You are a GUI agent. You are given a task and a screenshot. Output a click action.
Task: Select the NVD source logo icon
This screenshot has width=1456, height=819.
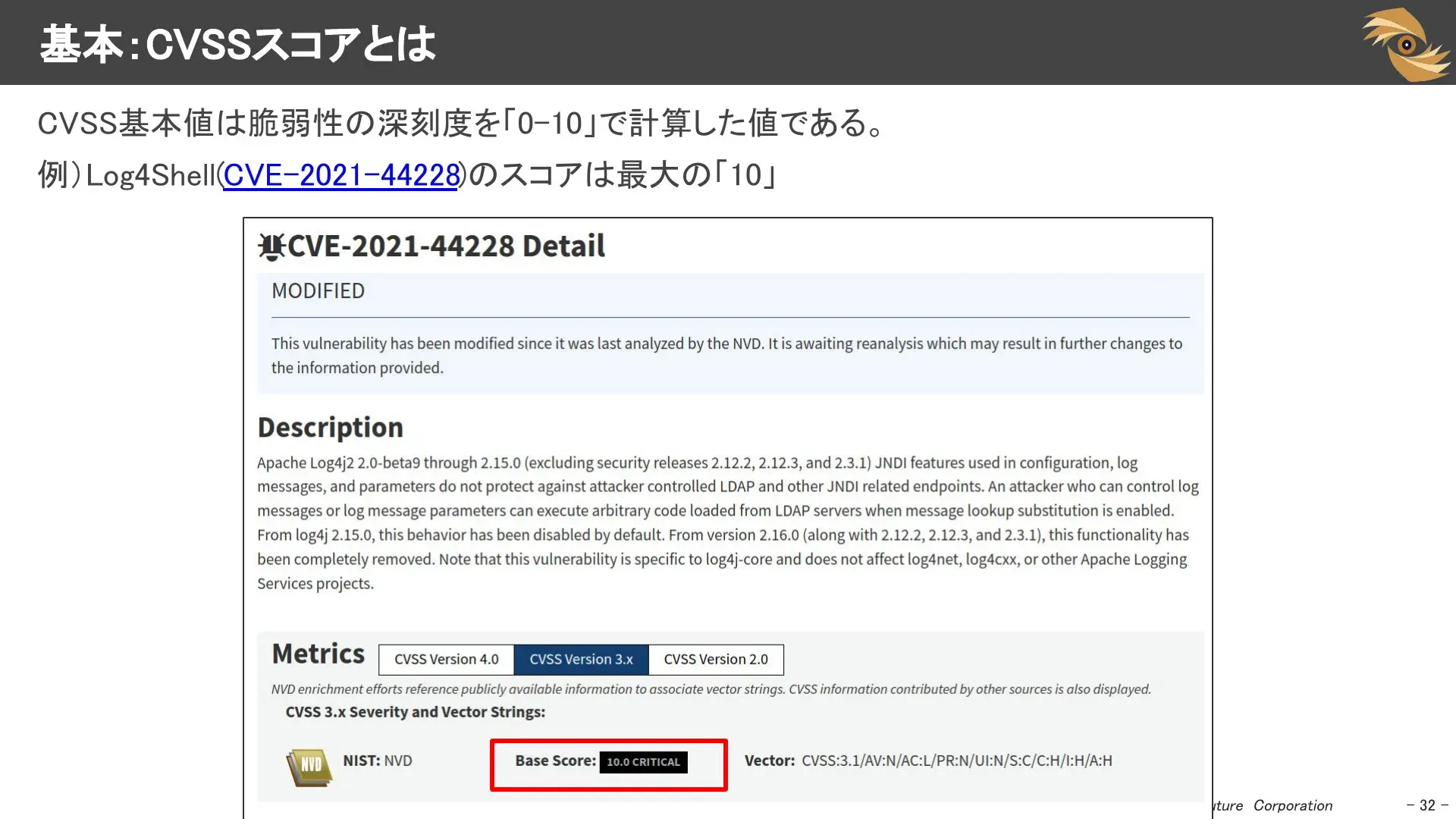[308, 766]
